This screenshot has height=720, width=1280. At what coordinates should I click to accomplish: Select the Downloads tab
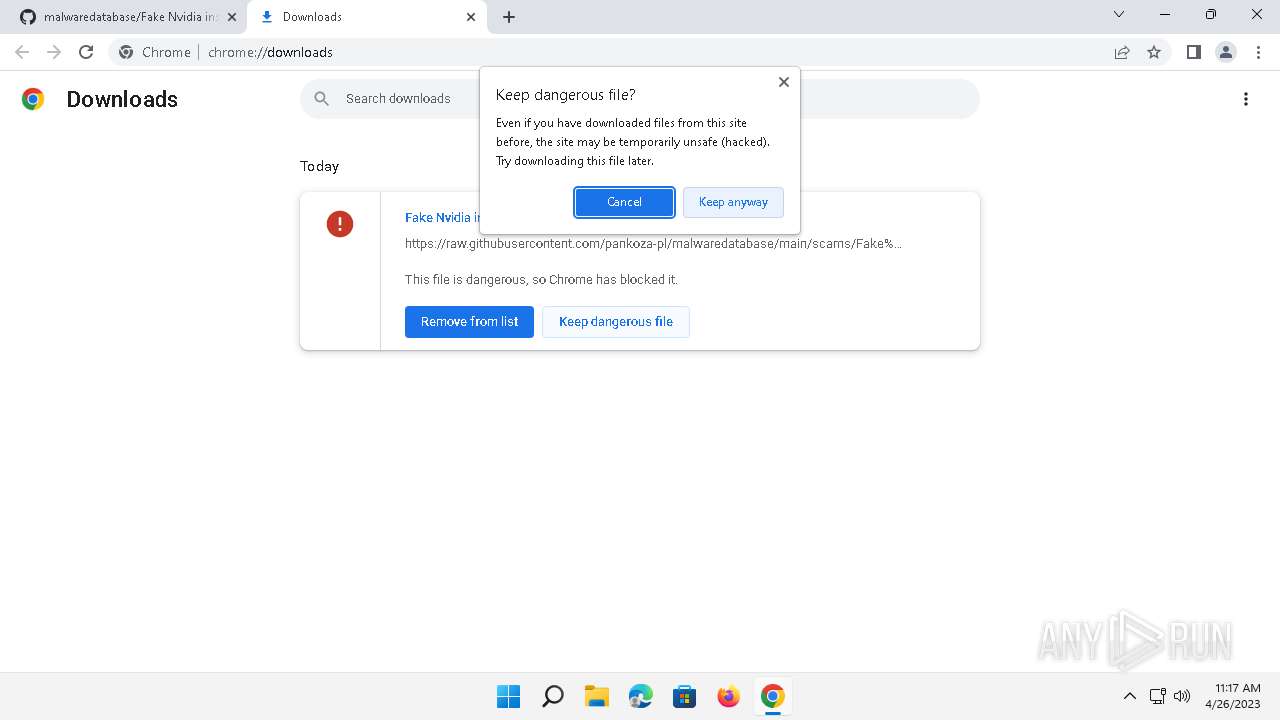click(366, 17)
